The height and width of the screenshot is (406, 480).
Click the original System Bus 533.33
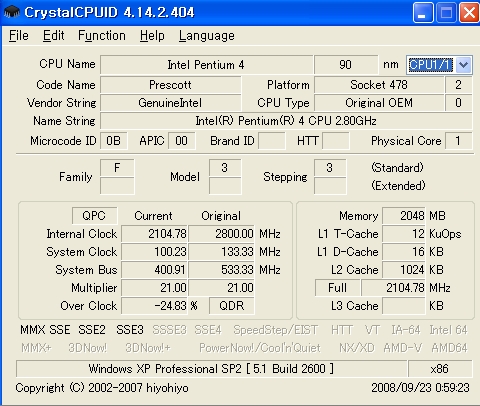(x=222, y=270)
